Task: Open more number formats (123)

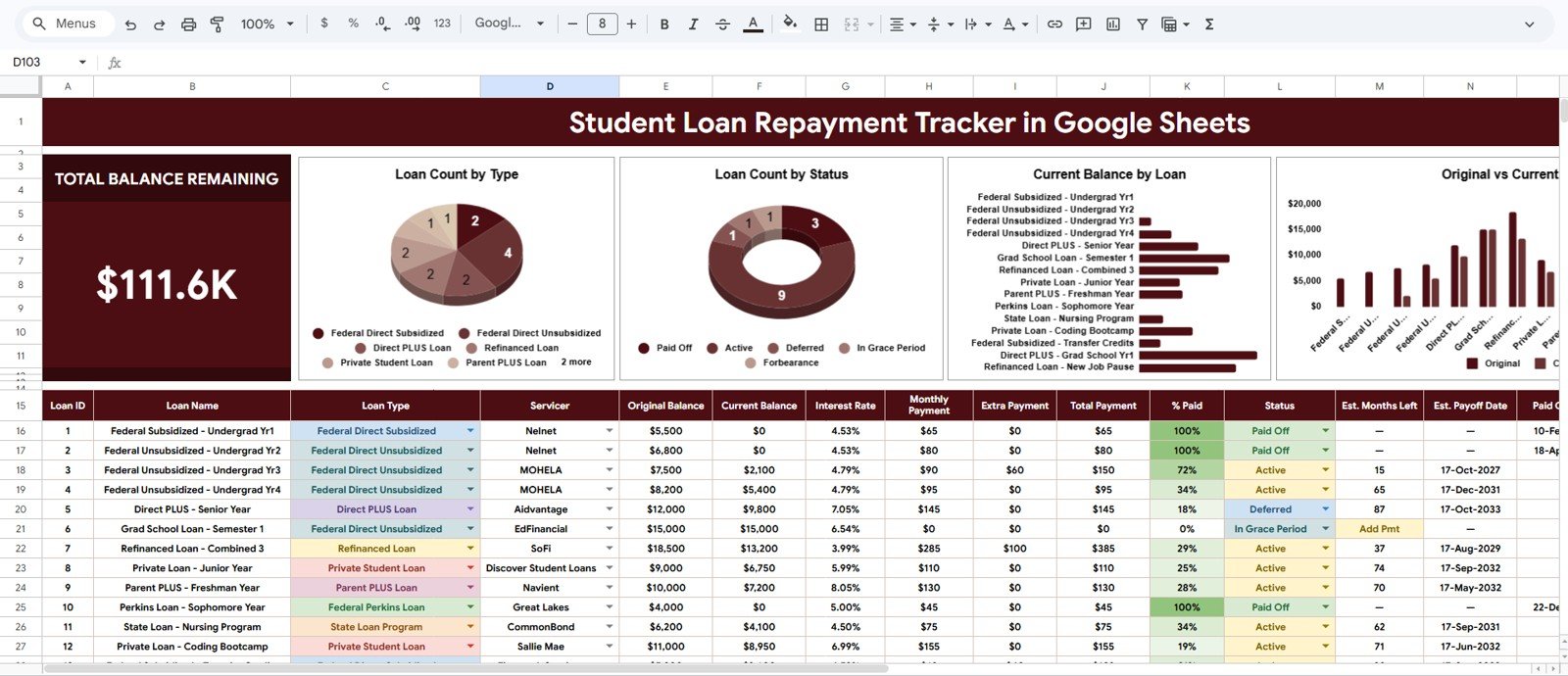Action: coord(443,24)
